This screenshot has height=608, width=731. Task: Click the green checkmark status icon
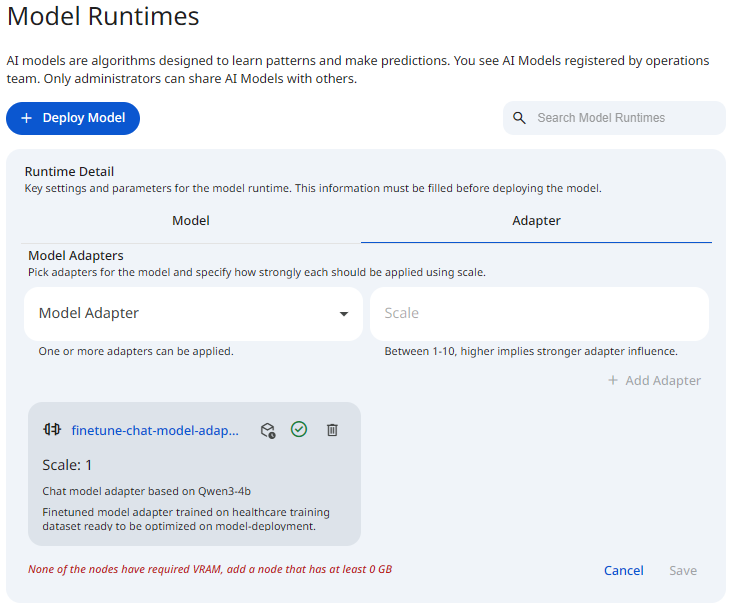(299, 429)
